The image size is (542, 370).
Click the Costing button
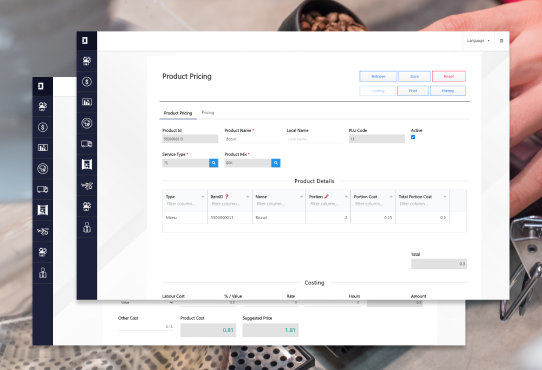377,91
